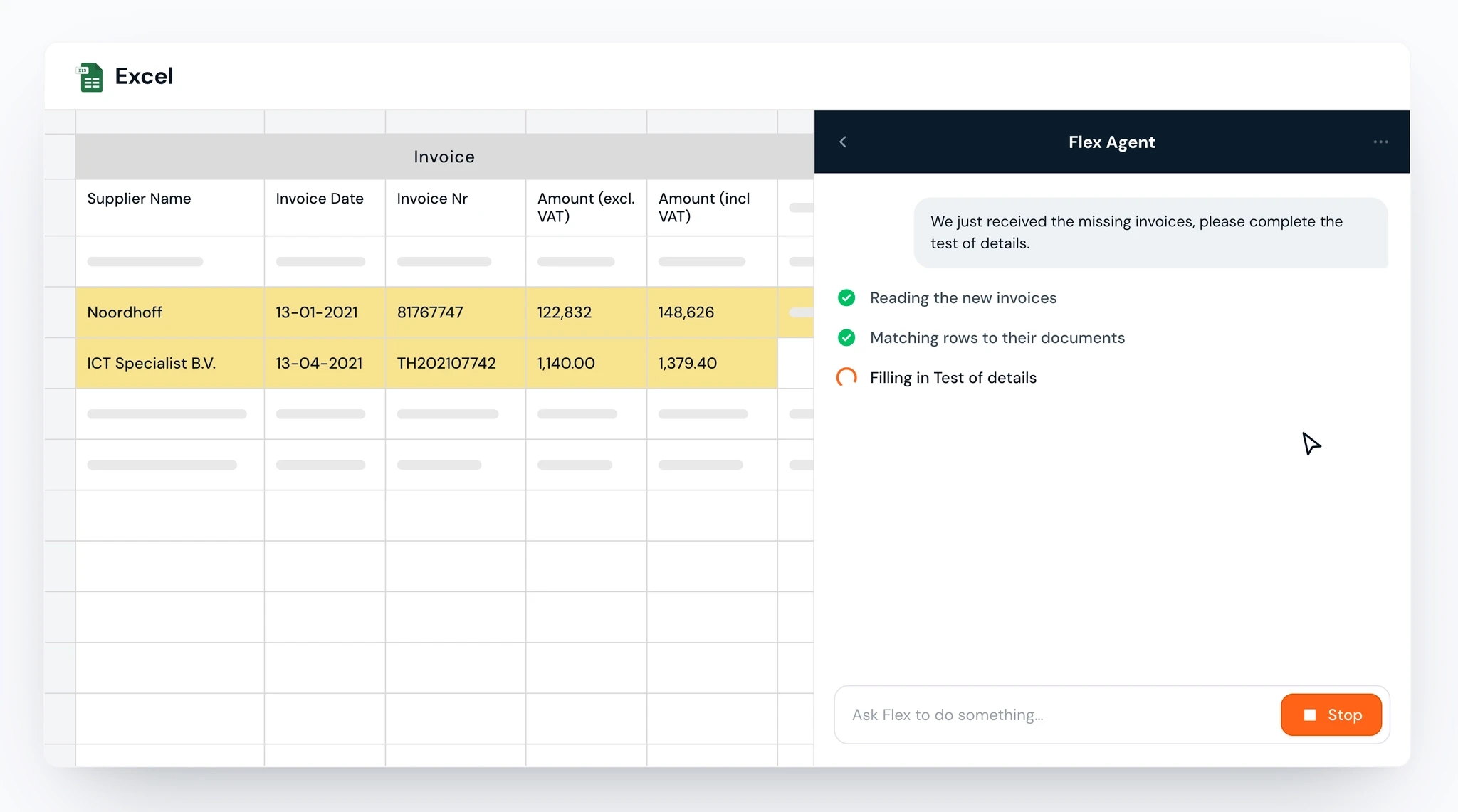
Task: Click the Amount (incl VAT) header
Action: pos(712,207)
